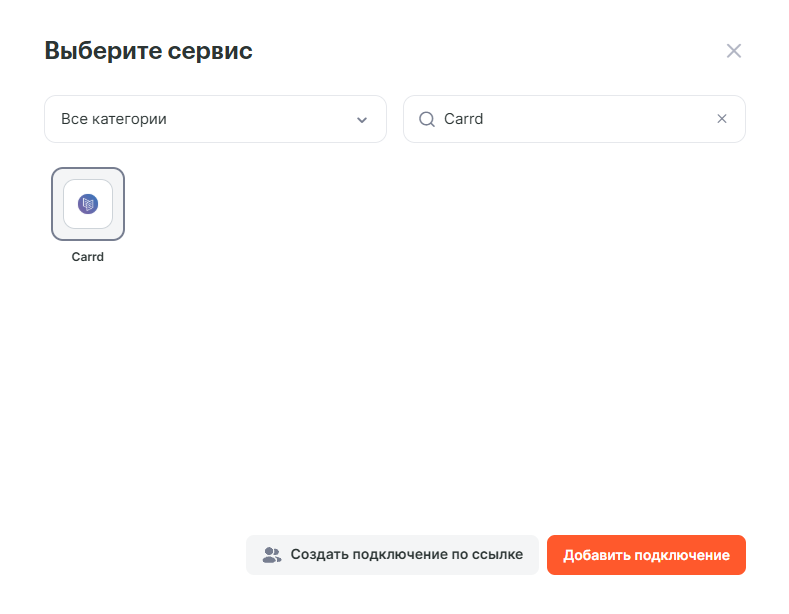789x614 pixels.
Task: Click the Добавить подключение button
Action: tap(646, 555)
